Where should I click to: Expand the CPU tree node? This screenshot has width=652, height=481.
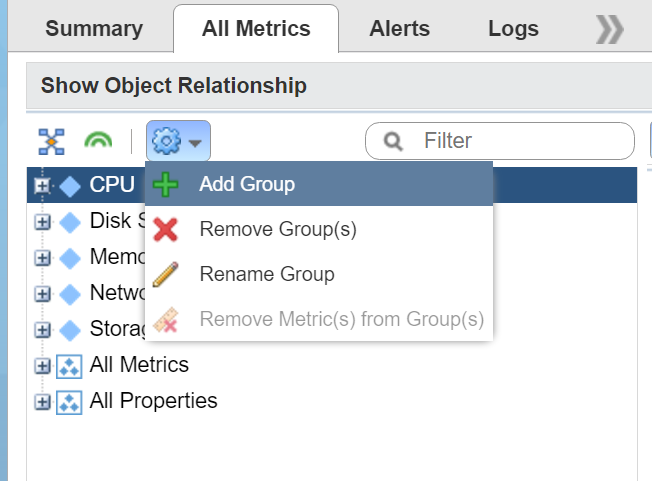click(x=41, y=185)
